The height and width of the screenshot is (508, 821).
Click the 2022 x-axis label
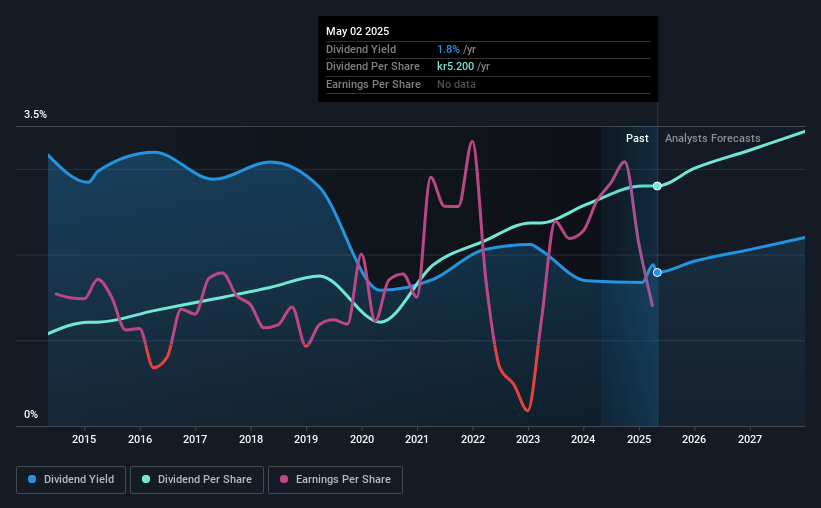click(x=473, y=439)
